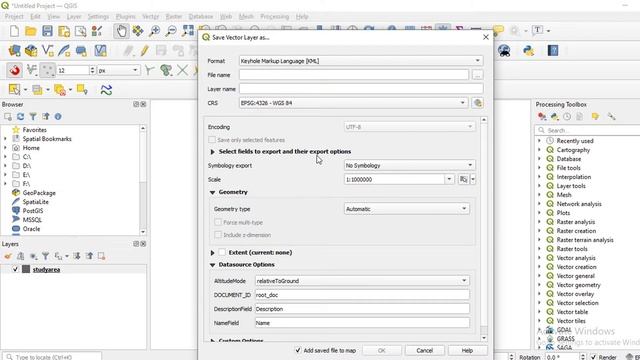The image size is (640, 360).
Task: Select GeoPackage in Browser tree
Action: tap(39, 193)
